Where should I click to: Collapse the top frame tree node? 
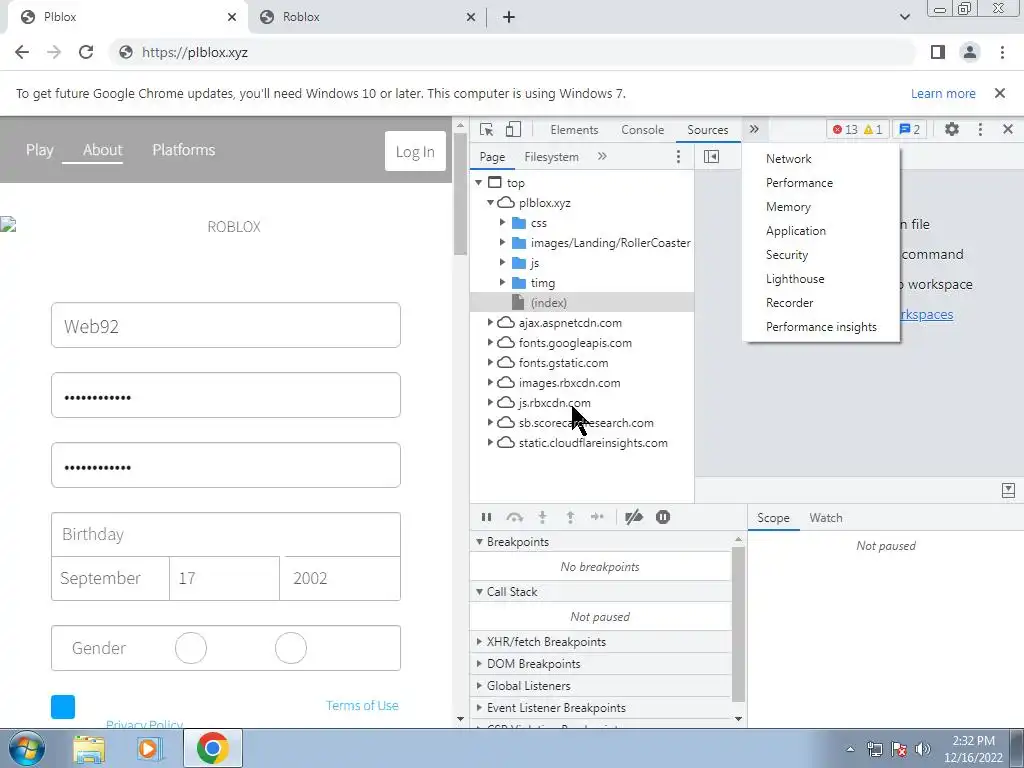tap(479, 183)
